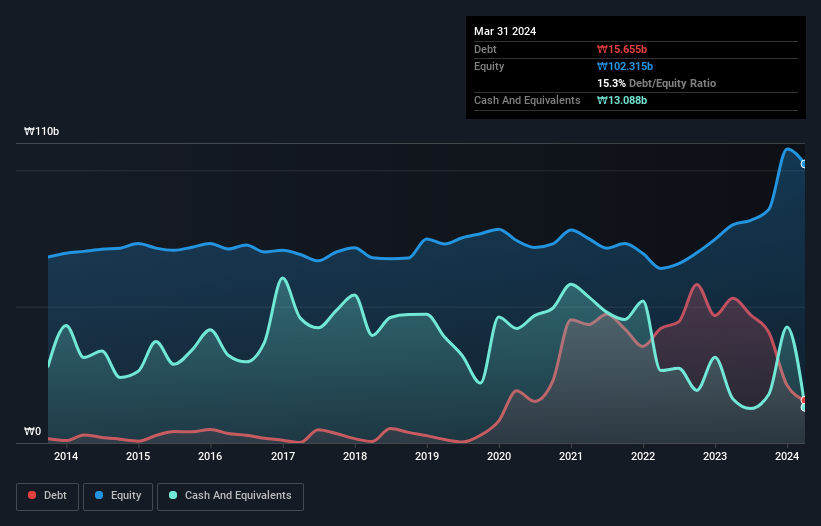
Task: Click the ₩102.315b equity value
Action: tap(625, 66)
